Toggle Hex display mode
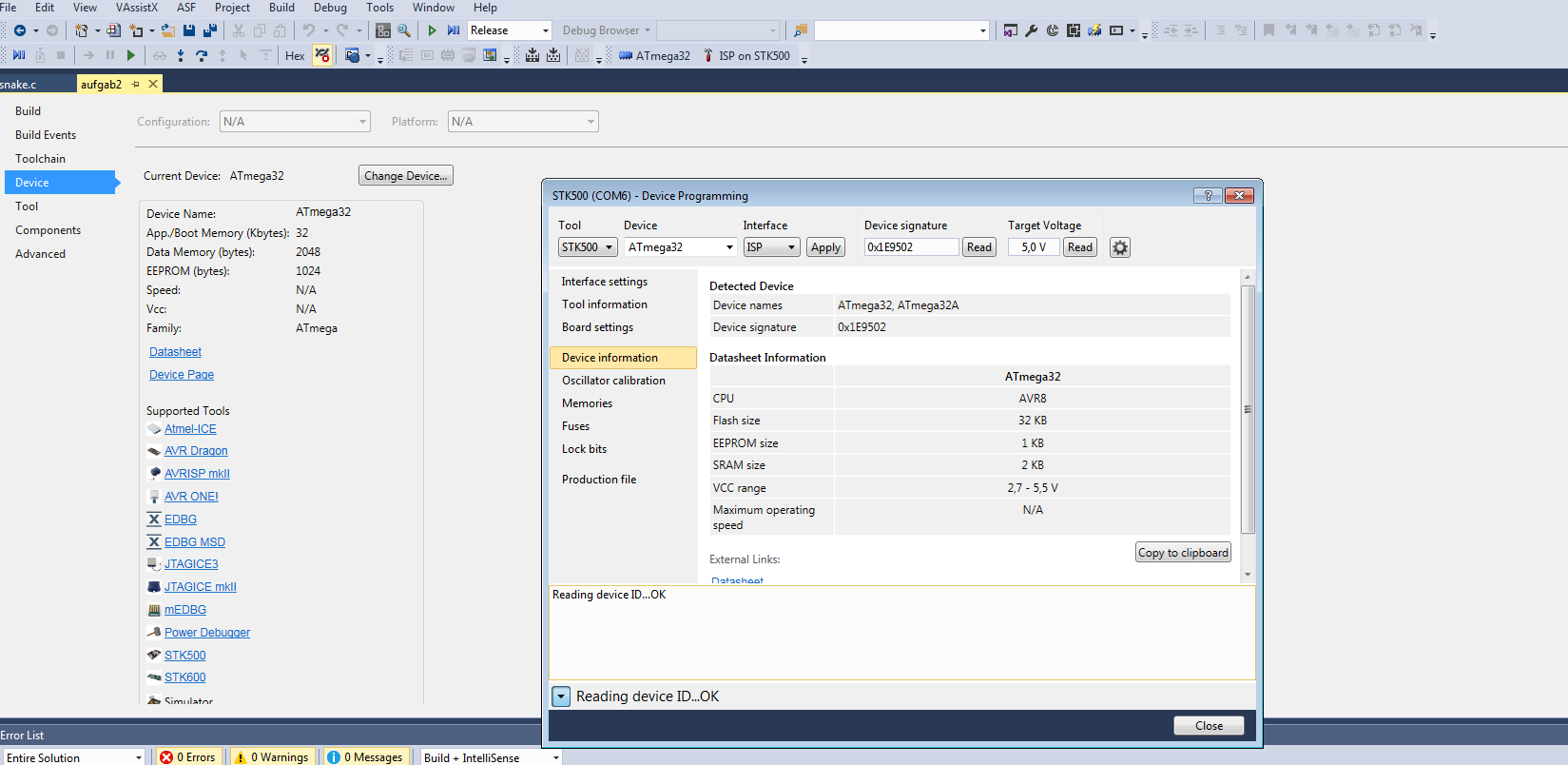1568x765 pixels. tap(295, 55)
